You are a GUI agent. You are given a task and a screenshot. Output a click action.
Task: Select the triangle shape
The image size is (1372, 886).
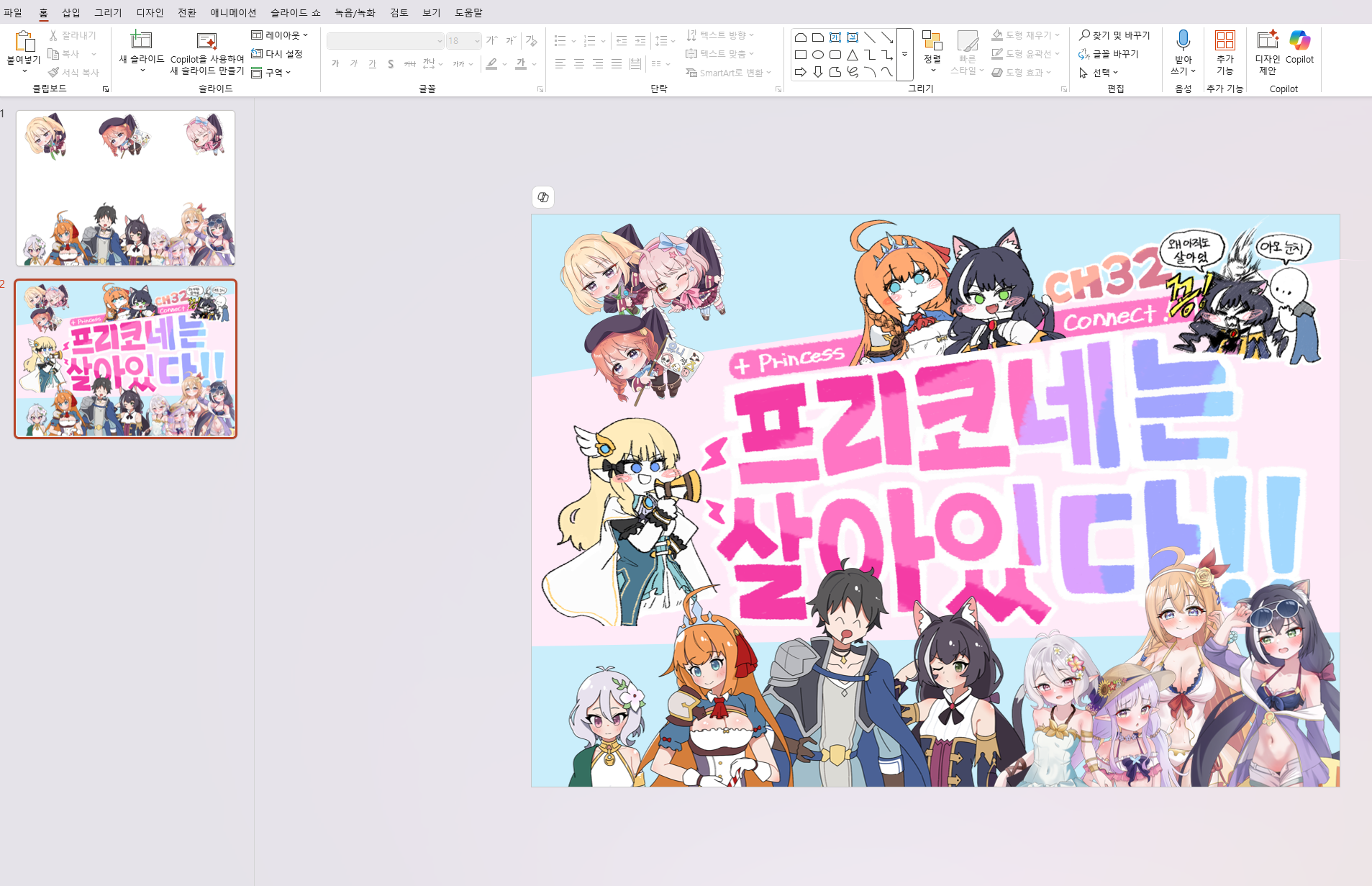(x=853, y=55)
